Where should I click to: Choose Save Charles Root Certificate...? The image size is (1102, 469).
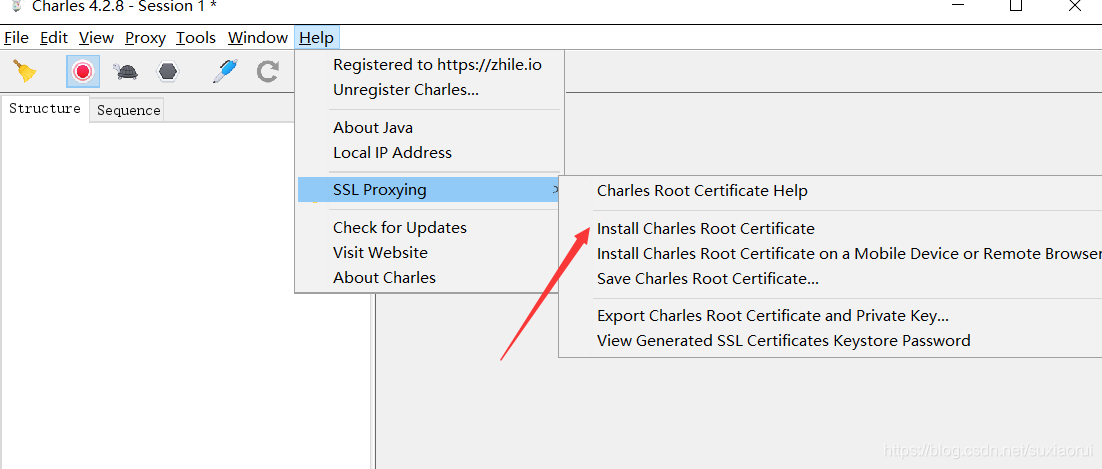(x=708, y=278)
